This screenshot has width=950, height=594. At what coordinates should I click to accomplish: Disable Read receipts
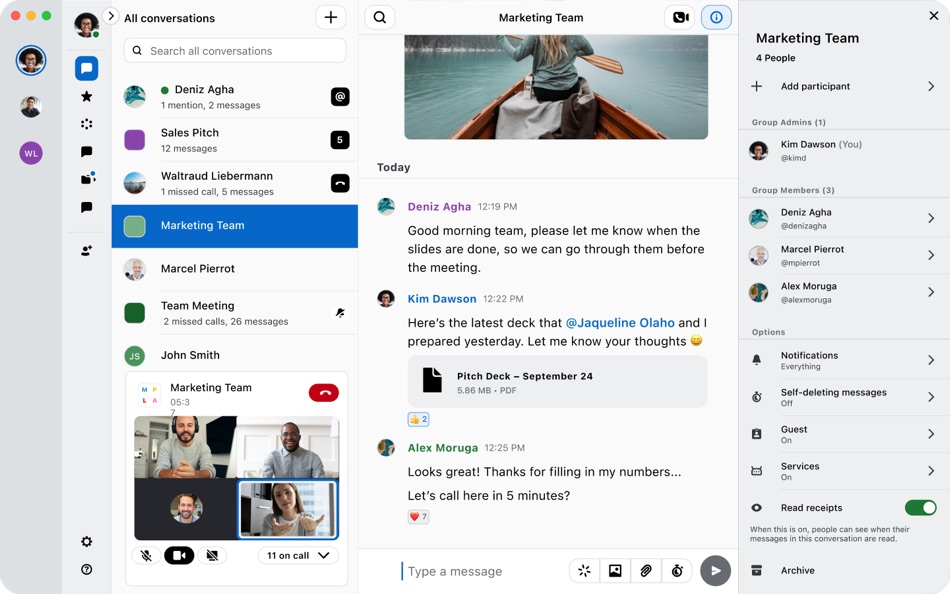point(921,507)
